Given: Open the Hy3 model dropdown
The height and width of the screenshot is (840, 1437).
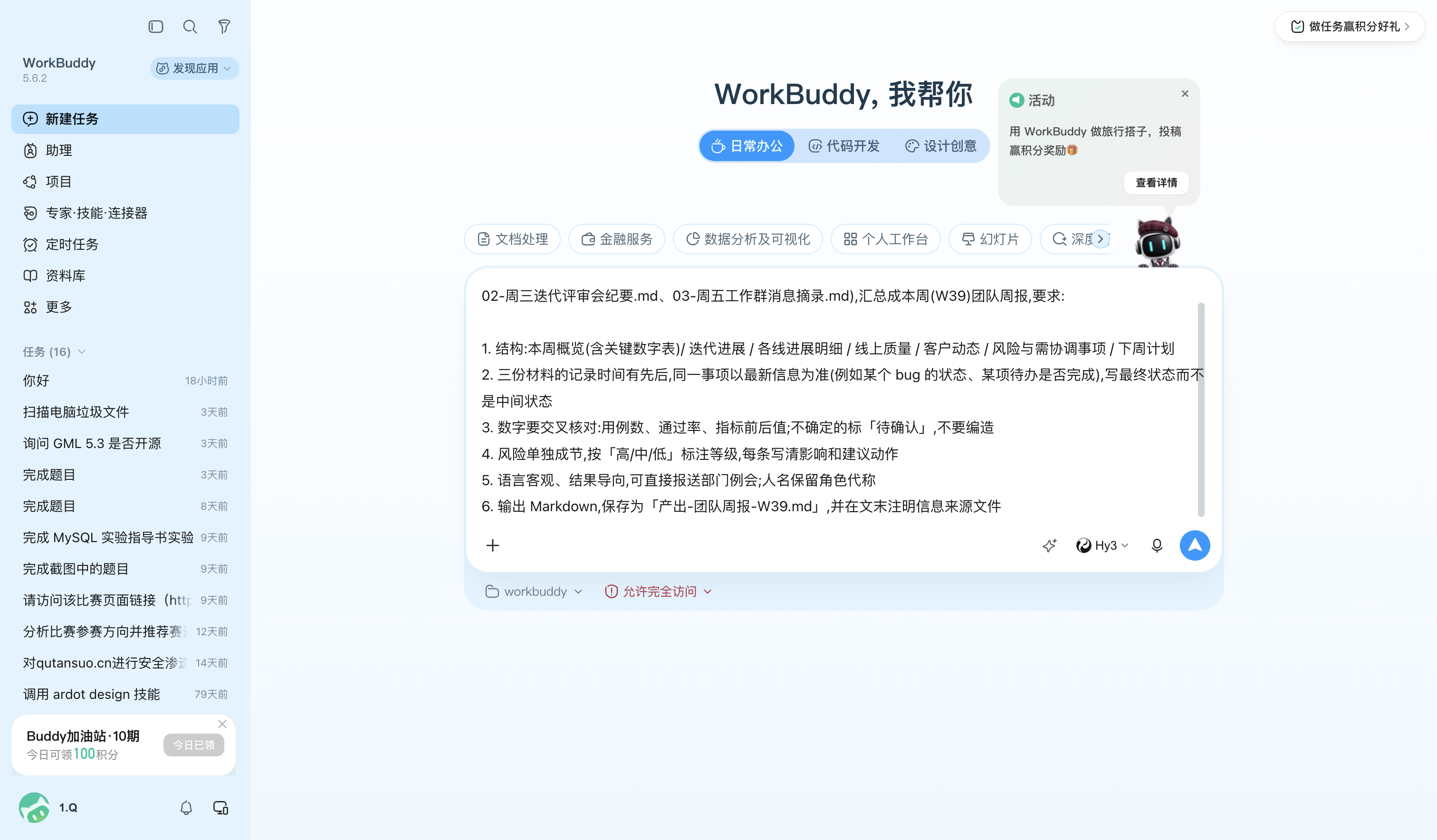Looking at the screenshot, I should (1102, 545).
